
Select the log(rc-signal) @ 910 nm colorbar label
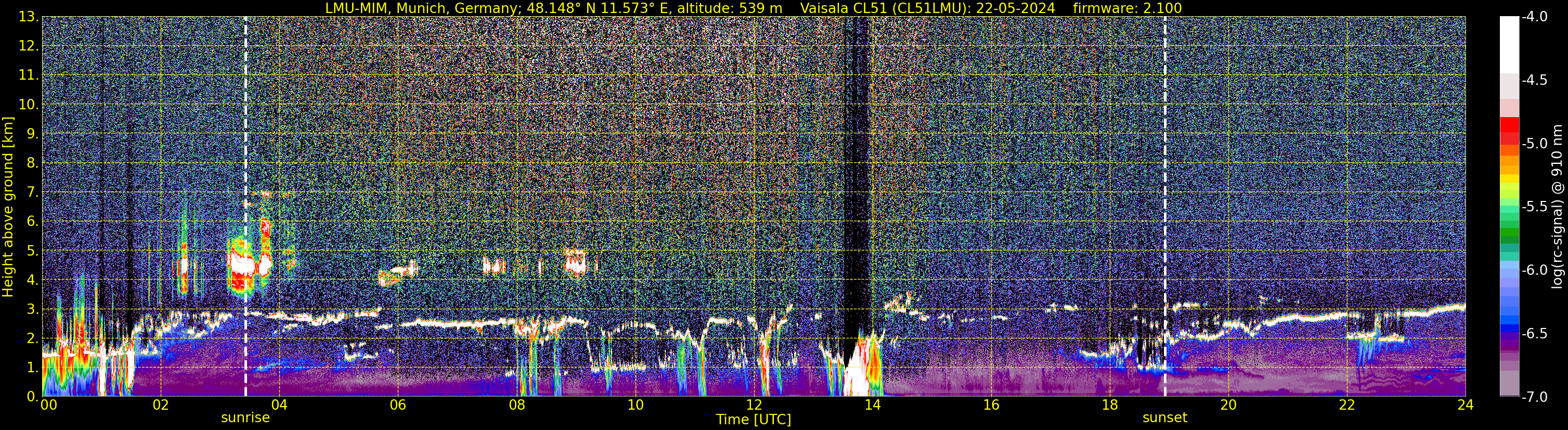click(1558, 207)
